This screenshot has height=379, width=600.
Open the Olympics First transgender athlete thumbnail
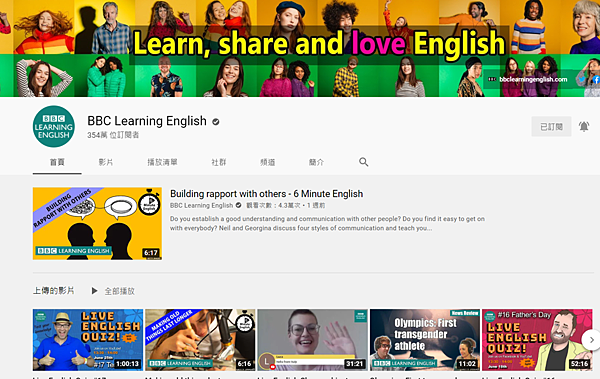(x=425, y=340)
